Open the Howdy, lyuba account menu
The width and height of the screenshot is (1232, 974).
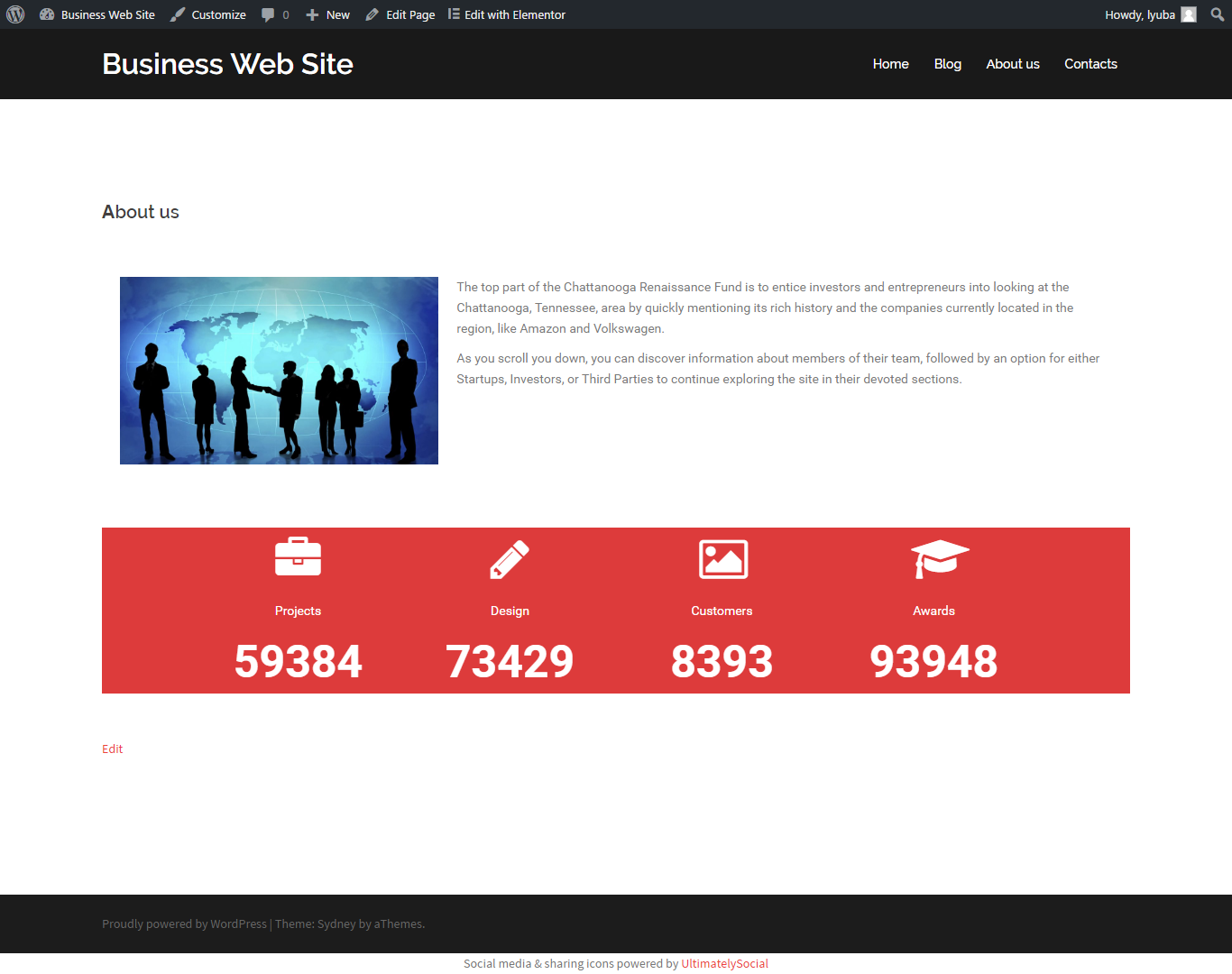point(1150,14)
